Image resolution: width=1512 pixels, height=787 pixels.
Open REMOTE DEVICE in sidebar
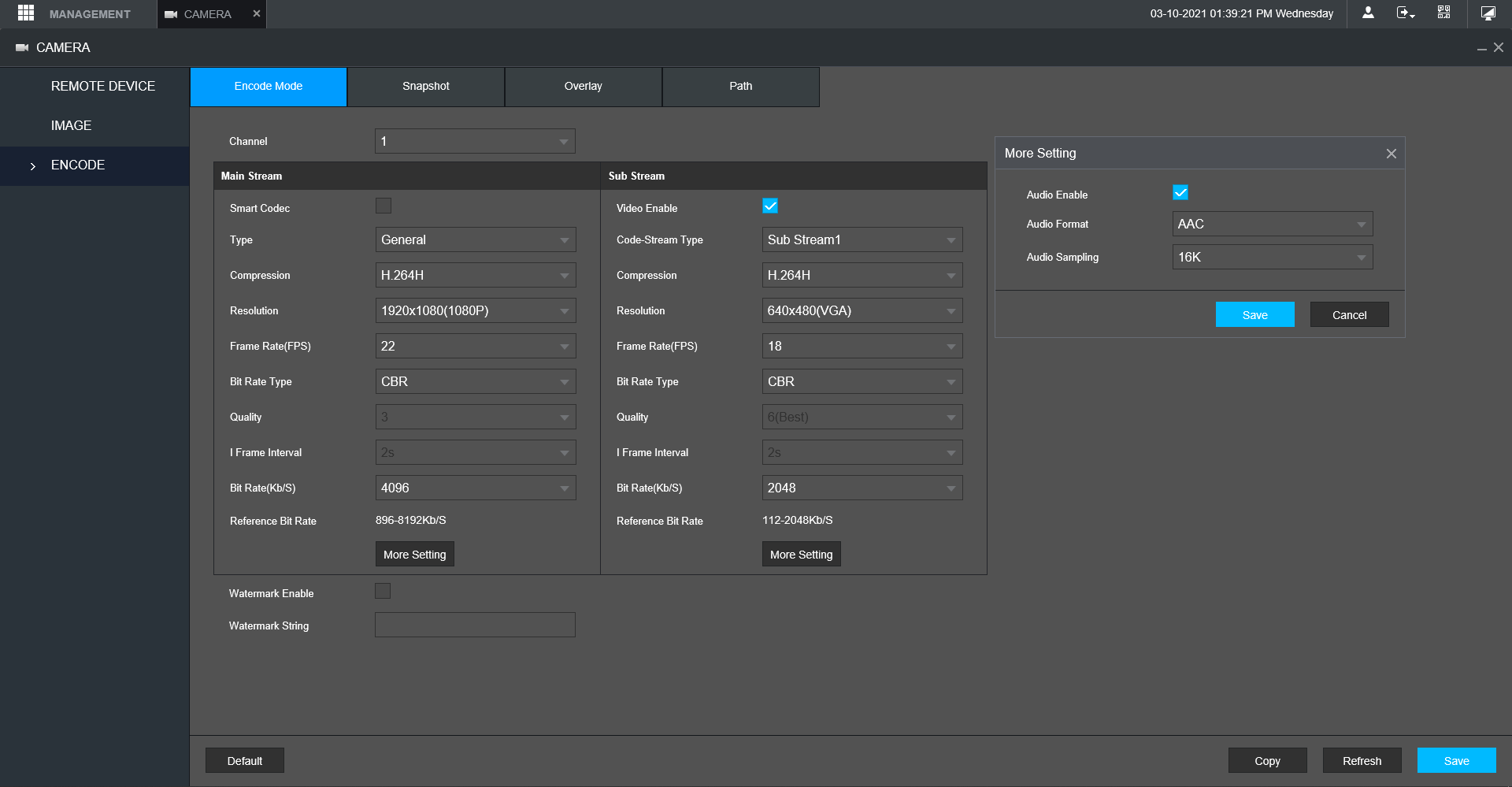click(94, 87)
